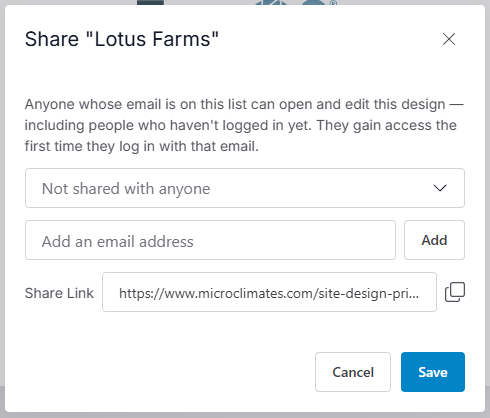Place the cursor in the email address input
Screen dimensions: 490x418
coord(210,240)
